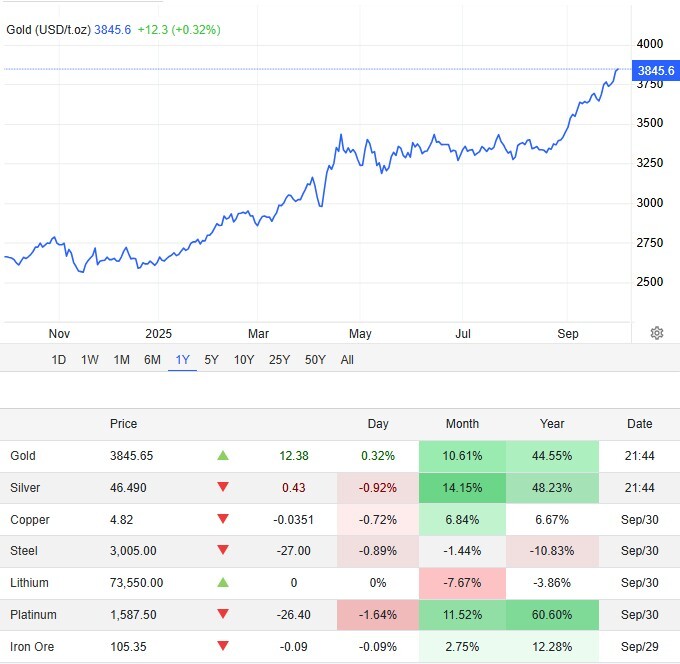Open the Gold commodity link
This screenshot has height=664, width=680.
23,456
